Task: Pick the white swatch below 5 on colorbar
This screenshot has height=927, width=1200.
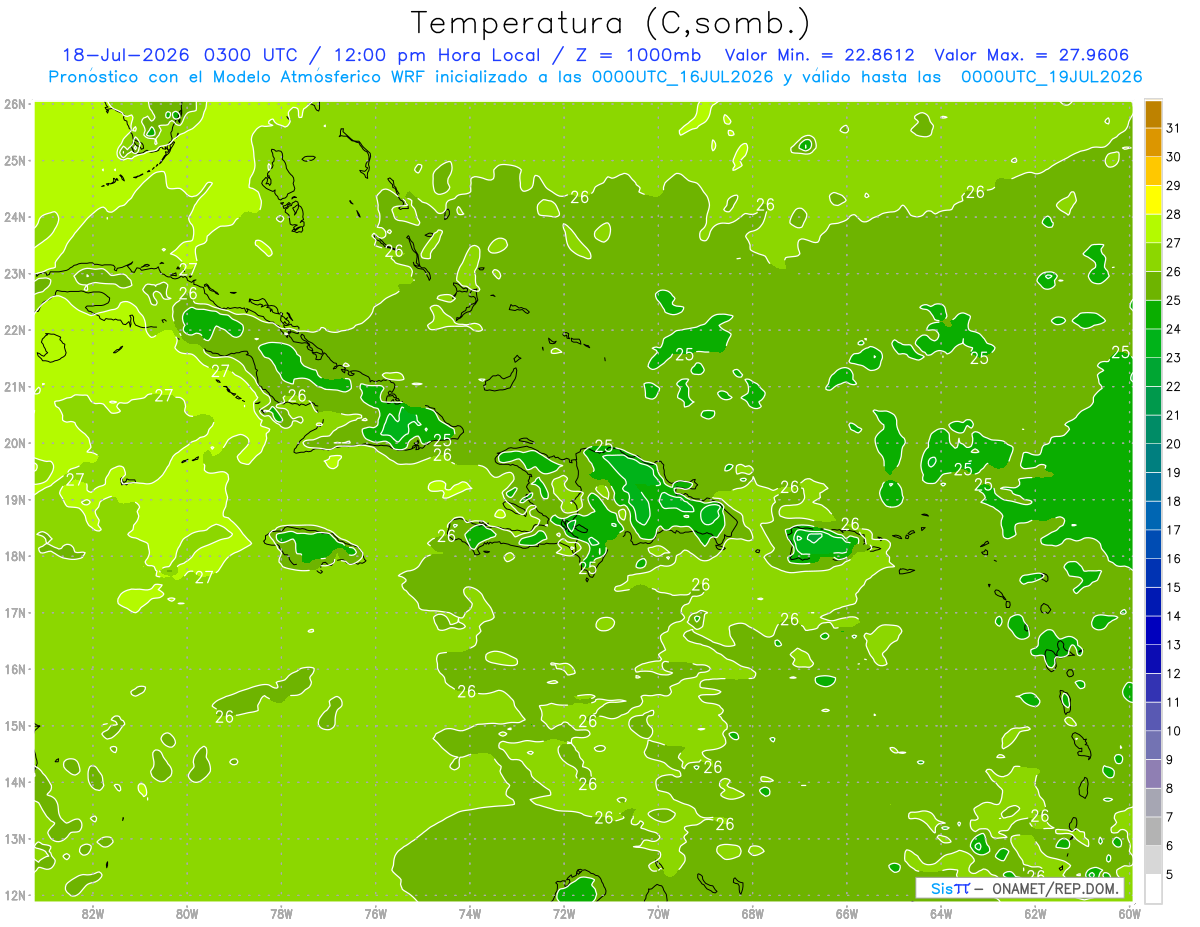Action: [1154, 888]
